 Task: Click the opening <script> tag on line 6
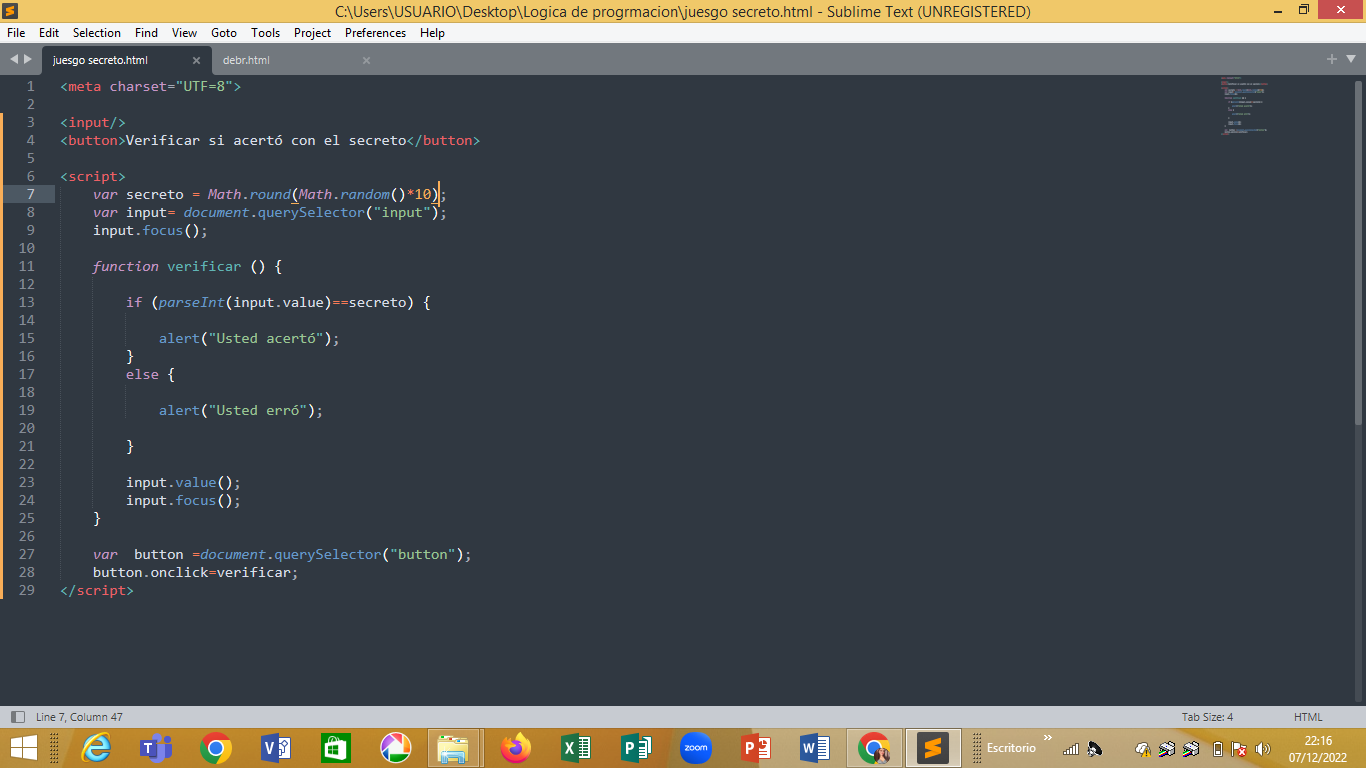pyautogui.click(x=93, y=176)
